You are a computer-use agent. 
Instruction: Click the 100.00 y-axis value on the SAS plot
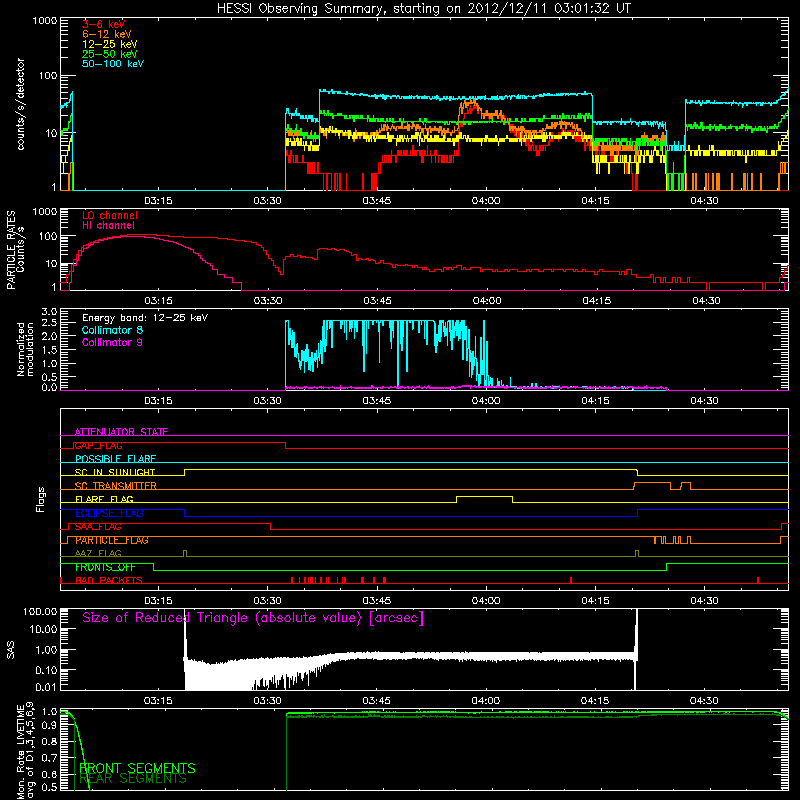click(x=40, y=611)
